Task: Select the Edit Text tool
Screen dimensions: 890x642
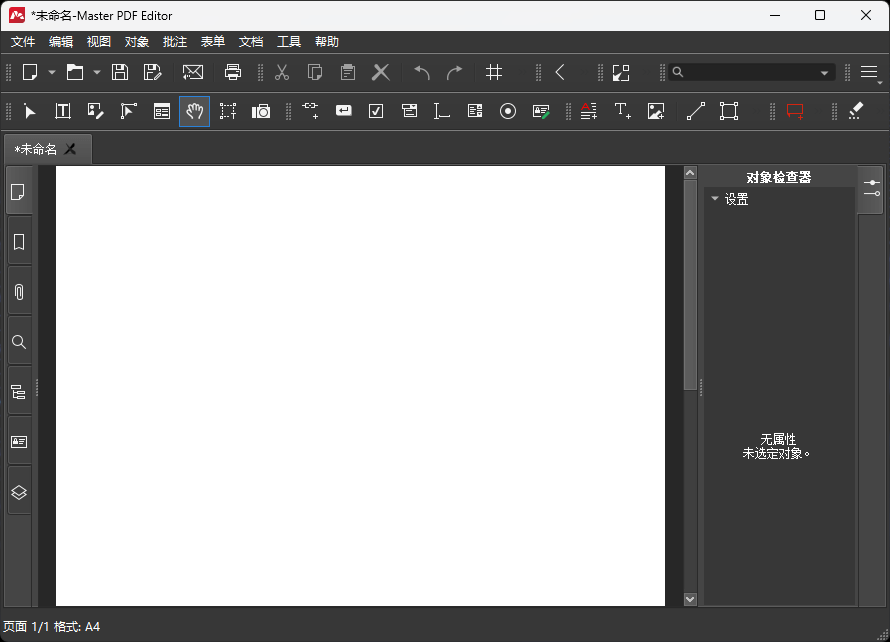Action: (62, 111)
